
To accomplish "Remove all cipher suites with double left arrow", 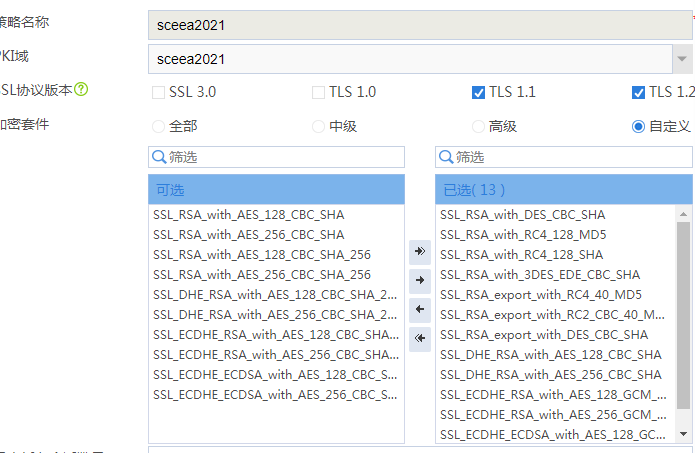I will pos(420,338).
